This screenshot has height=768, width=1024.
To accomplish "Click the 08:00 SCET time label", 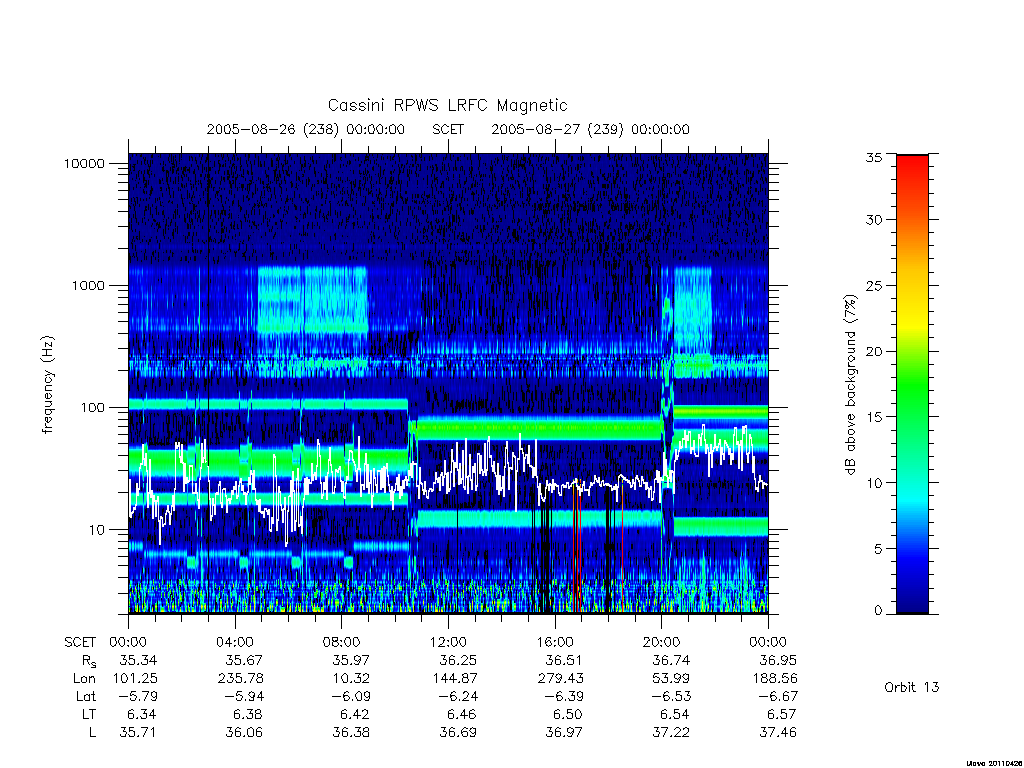I will 342,642.
